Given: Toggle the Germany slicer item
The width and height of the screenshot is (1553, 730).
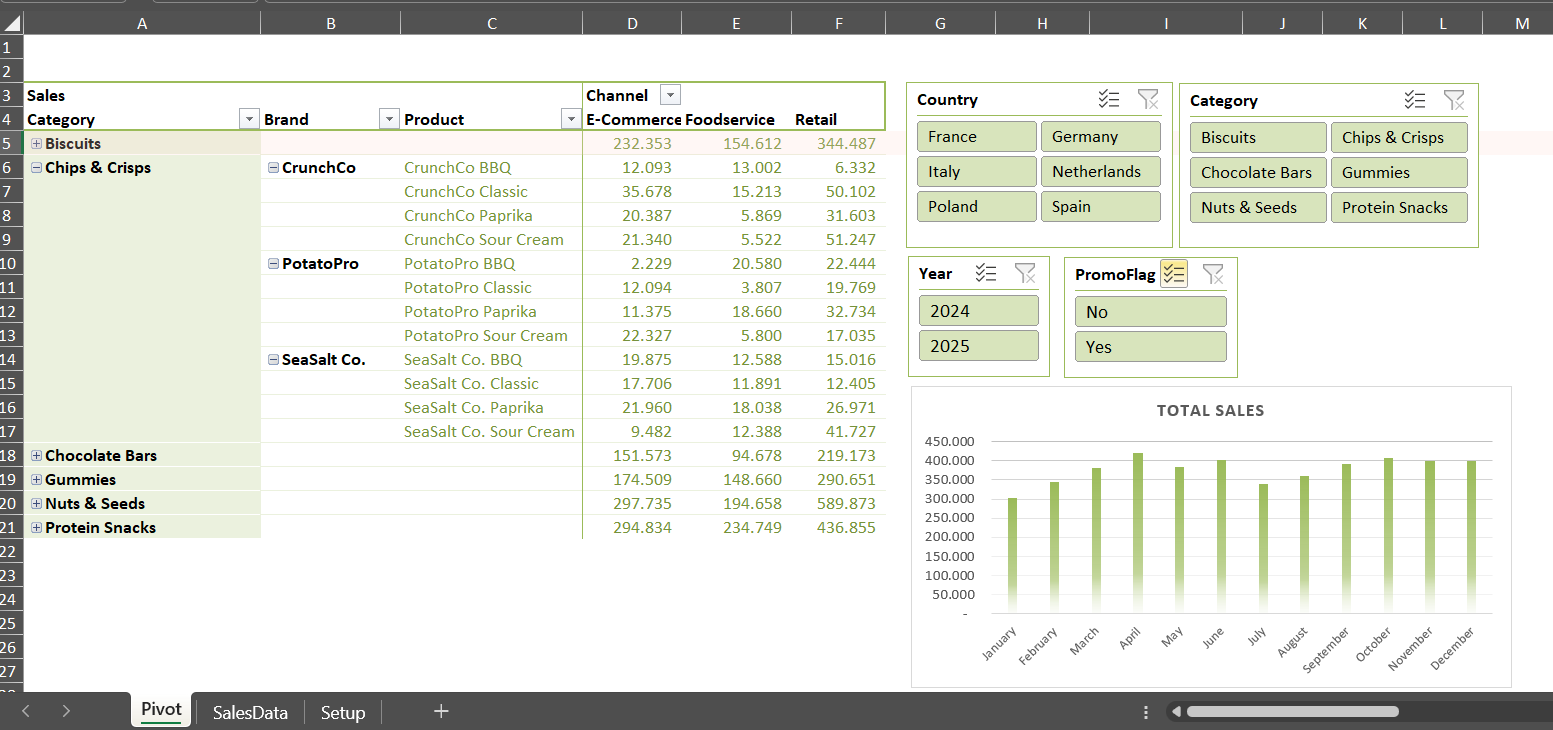Looking at the screenshot, I should pyautogui.click(x=1100, y=137).
